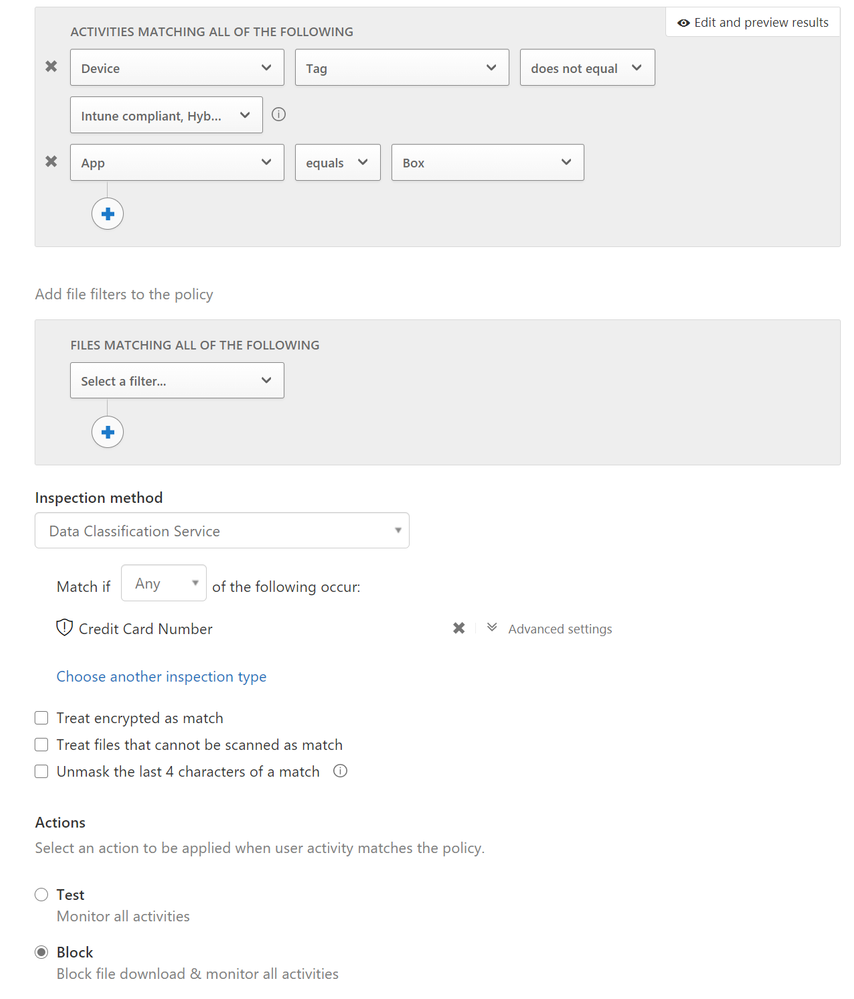The width and height of the screenshot is (854, 999).
Task: Open the Select a filter dropdown
Action: pos(177,381)
